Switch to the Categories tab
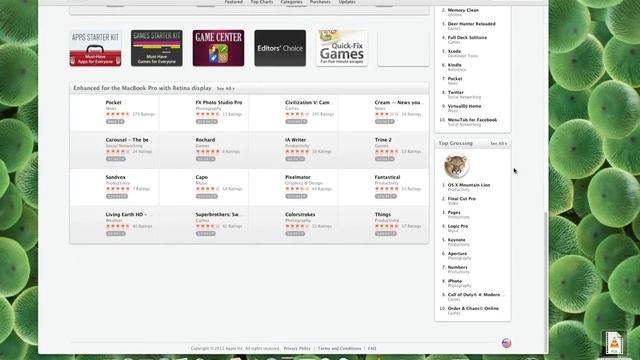Viewport: 640px width, 360px height. 291,2
